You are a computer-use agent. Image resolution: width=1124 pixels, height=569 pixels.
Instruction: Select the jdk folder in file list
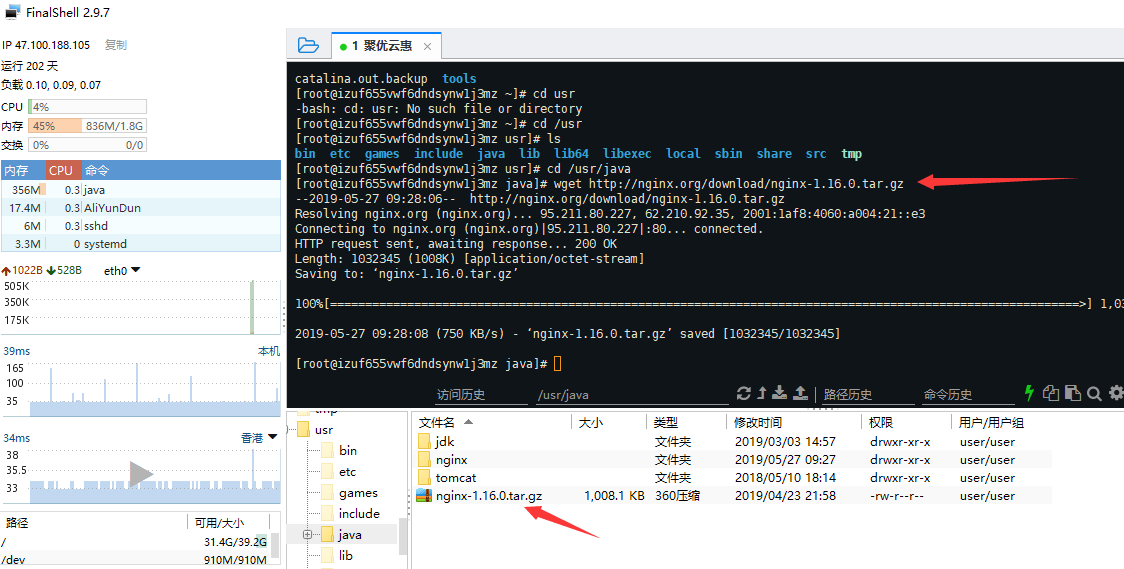(x=733, y=441)
